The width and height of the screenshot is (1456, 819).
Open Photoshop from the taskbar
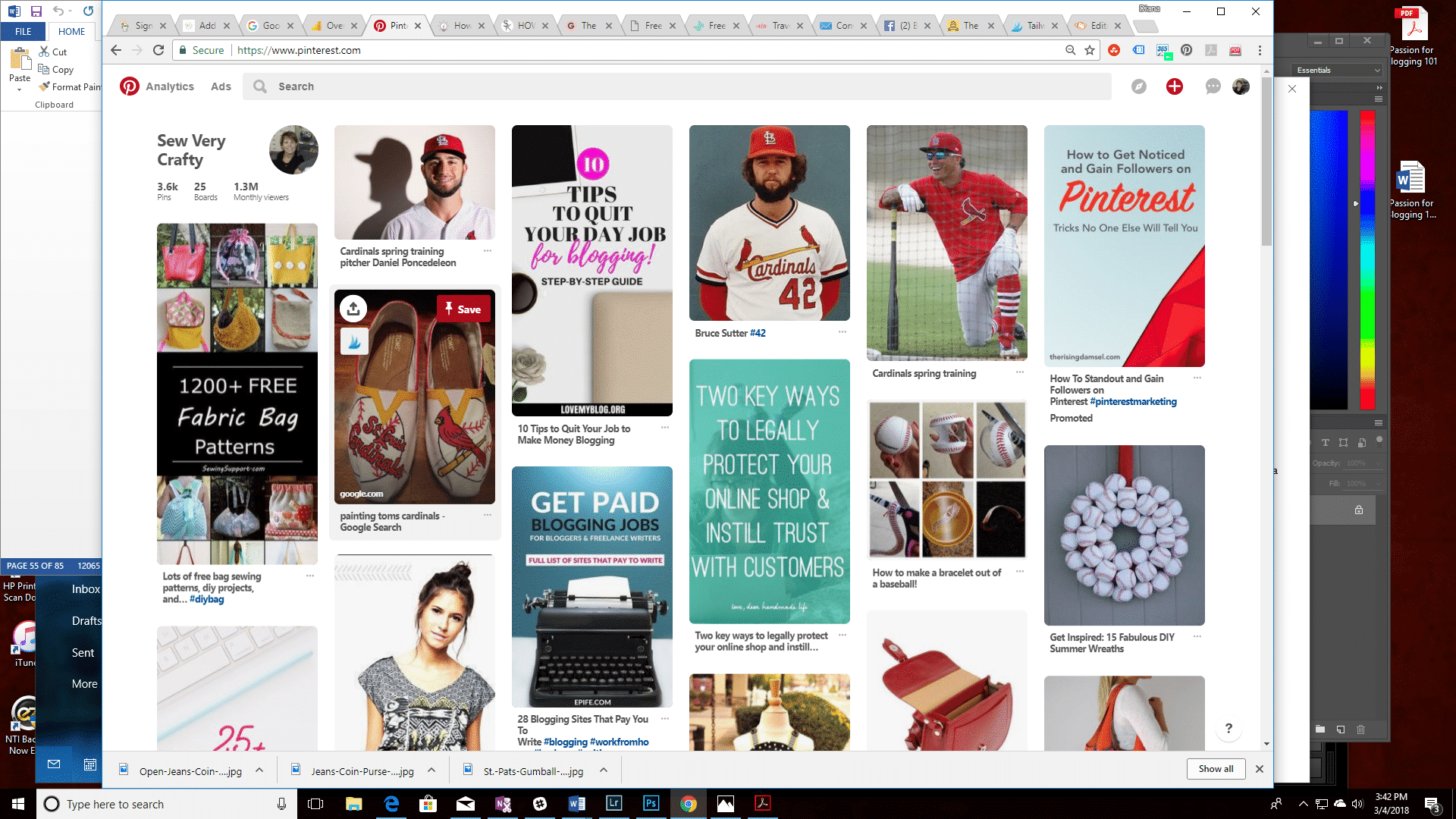(x=651, y=804)
